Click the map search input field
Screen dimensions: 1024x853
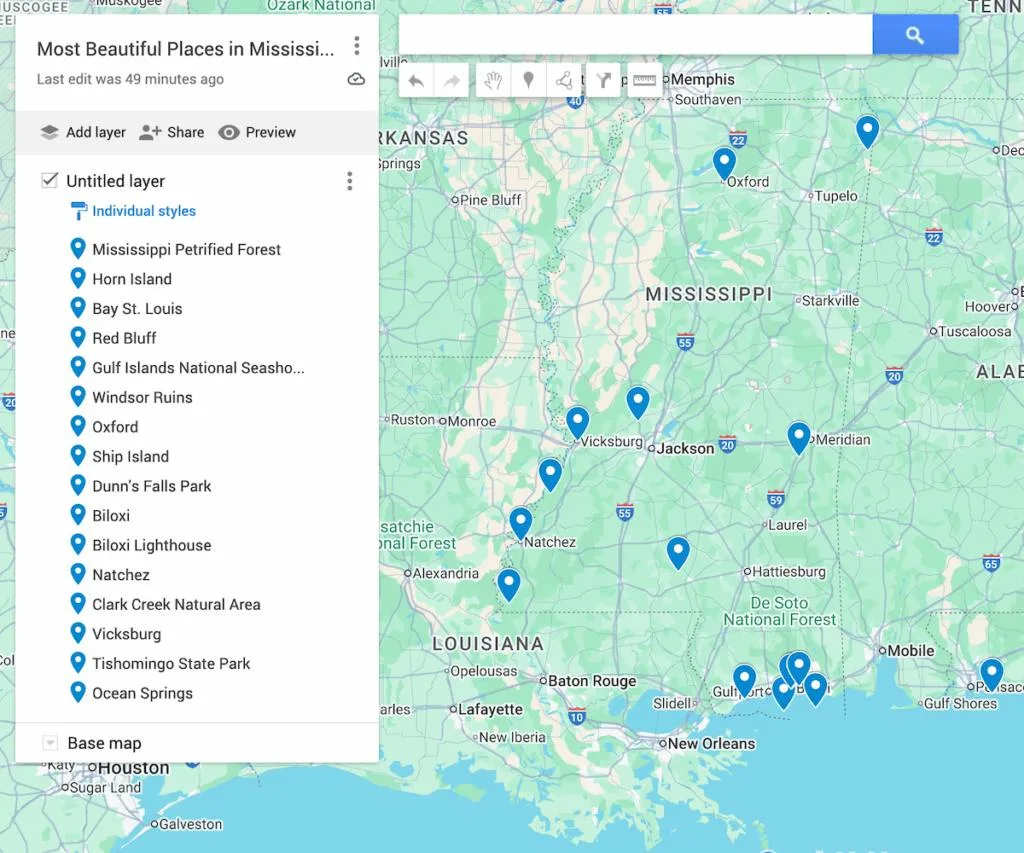(635, 35)
